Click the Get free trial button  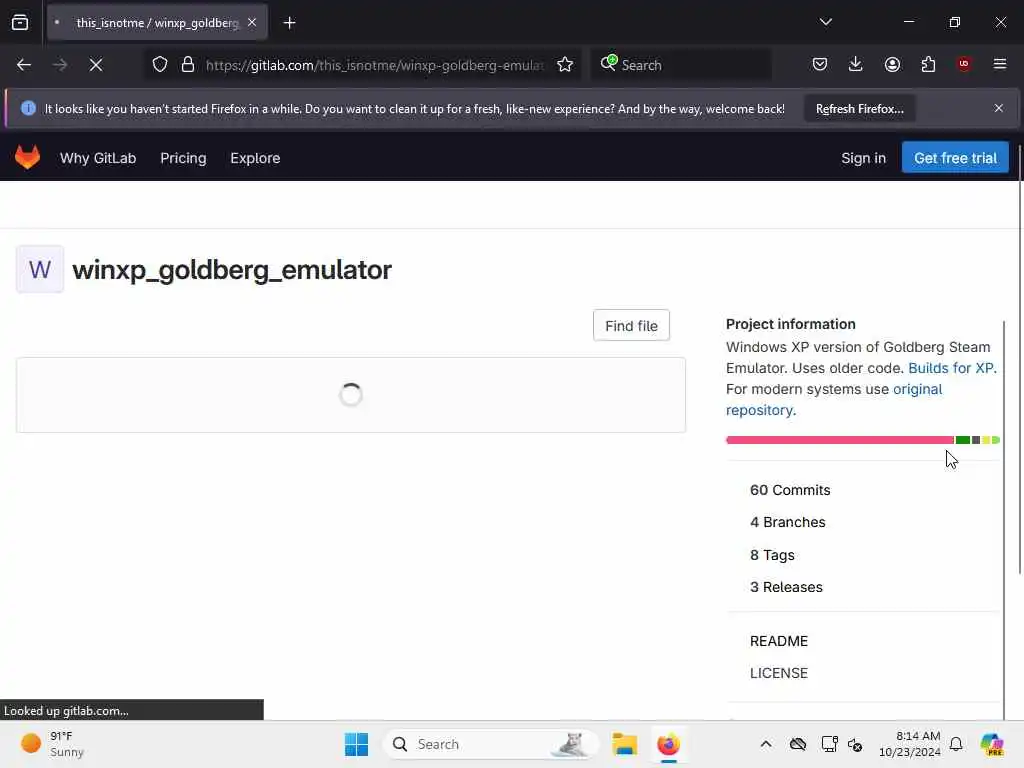click(x=955, y=157)
